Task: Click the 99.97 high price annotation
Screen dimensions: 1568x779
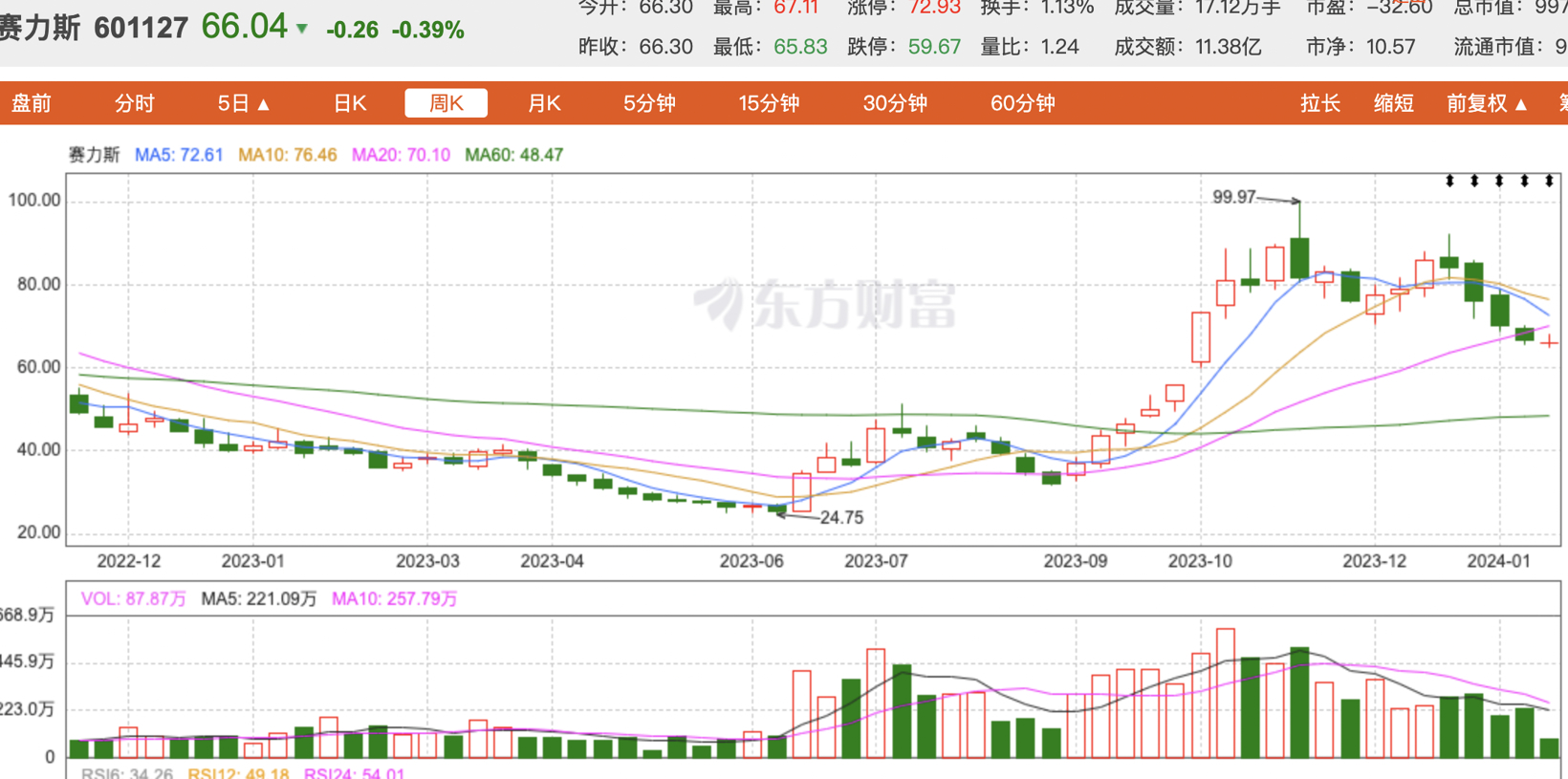Action: point(1234,197)
